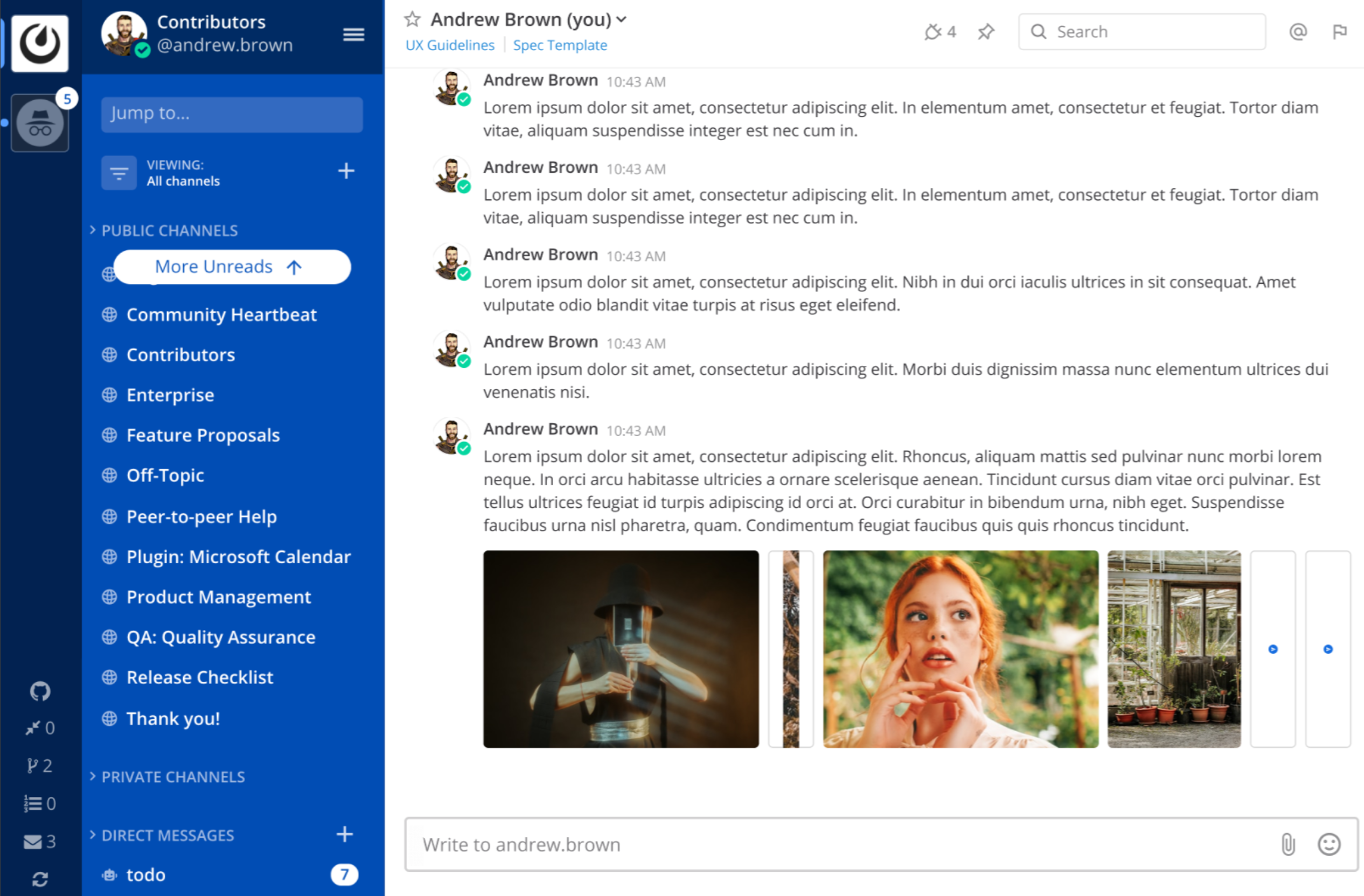The image size is (1364, 896).
Task: Click the paperclip attachment icon
Action: 1288,844
